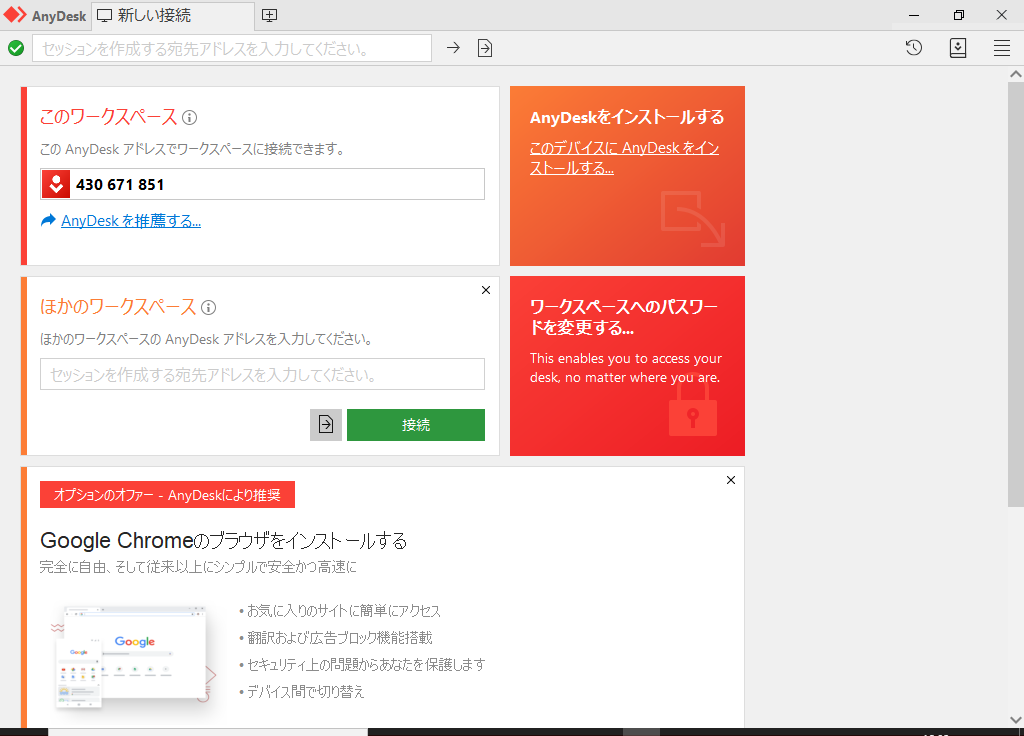
Task: Open a new tab with the plus icon
Action: point(269,16)
